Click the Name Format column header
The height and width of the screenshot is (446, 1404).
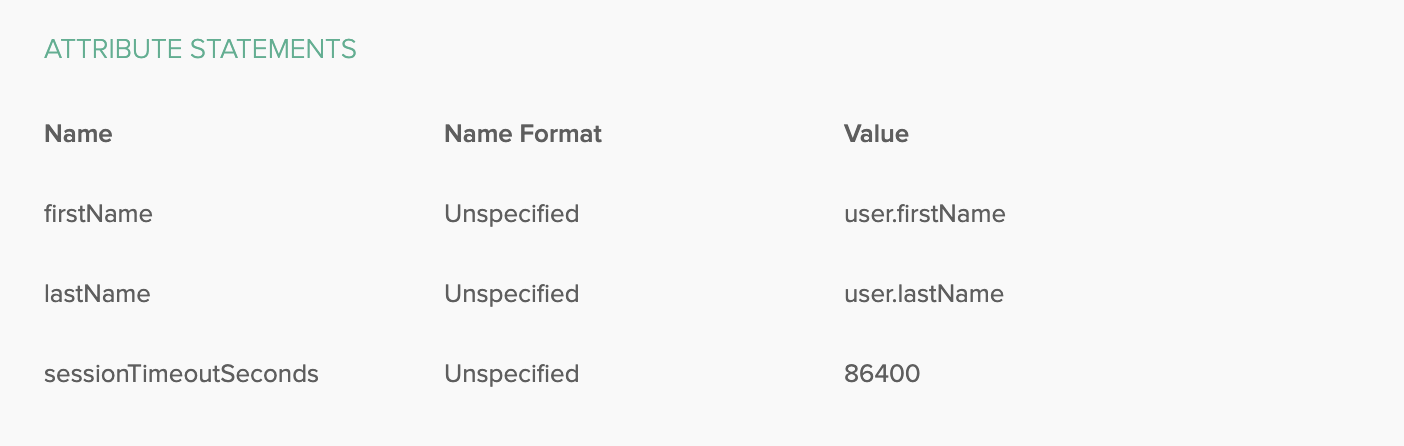(523, 134)
